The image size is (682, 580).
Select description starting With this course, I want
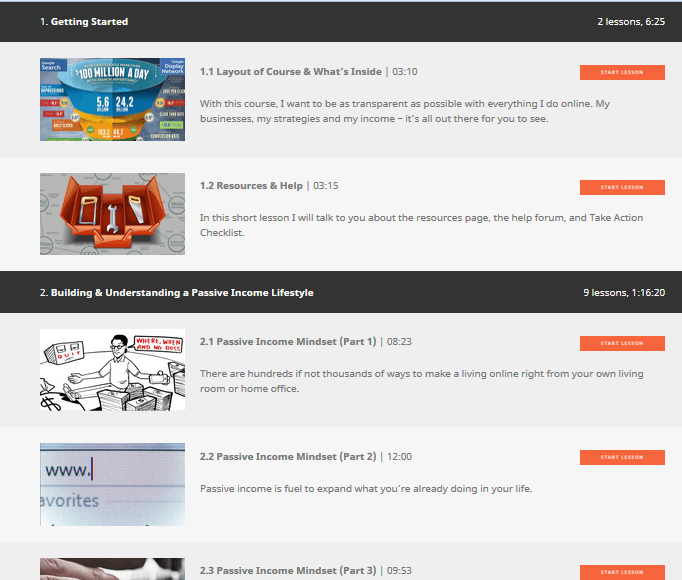(405, 111)
